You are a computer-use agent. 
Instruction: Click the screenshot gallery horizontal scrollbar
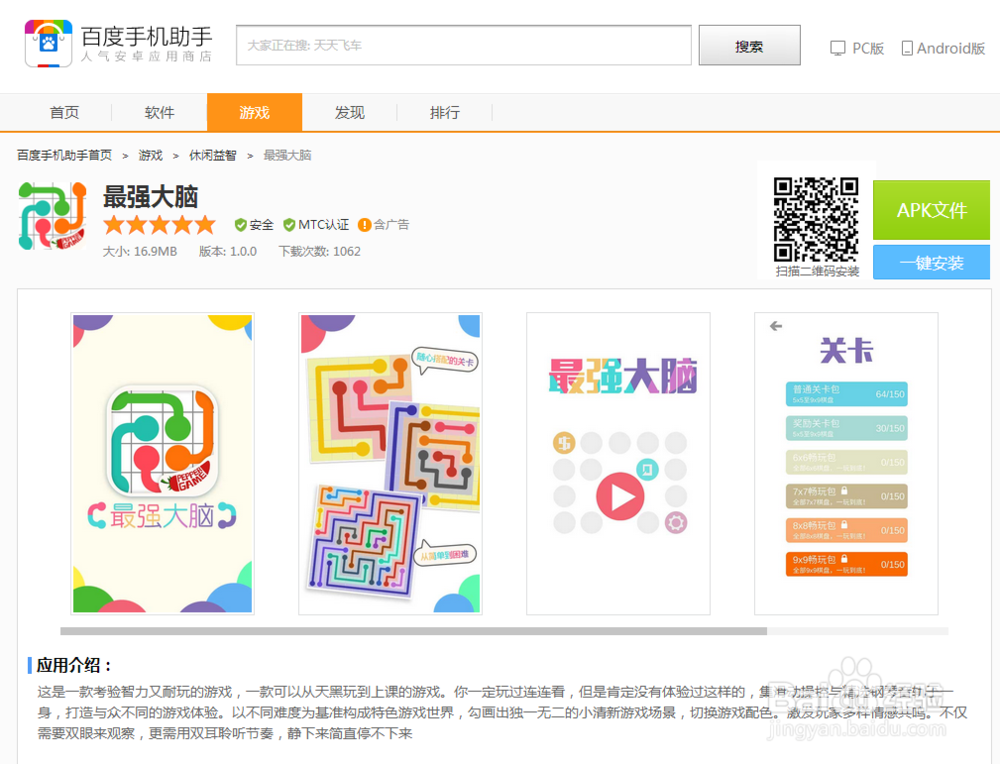click(x=413, y=631)
